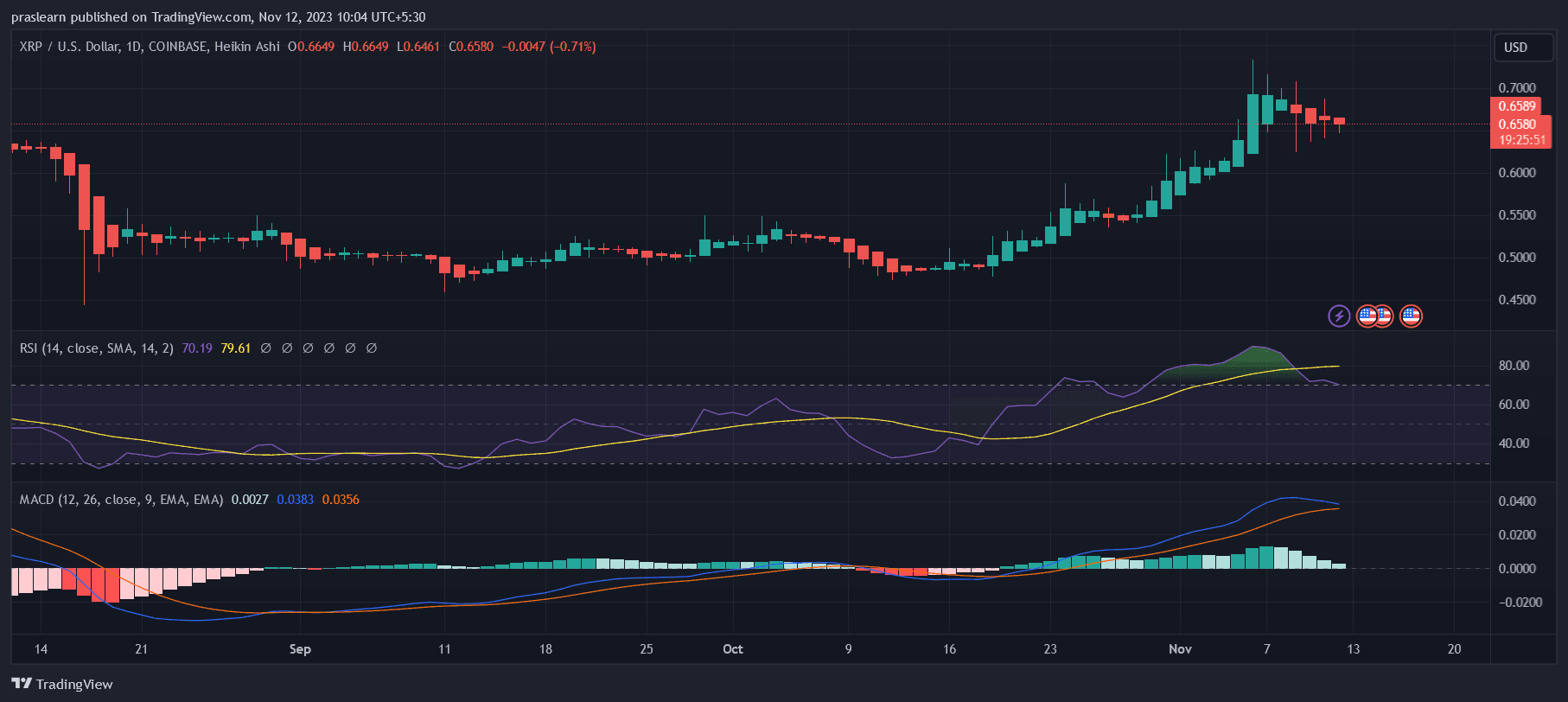Click the RSI indicator legend title
This screenshot has width=1568, height=702.
tap(96, 348)
